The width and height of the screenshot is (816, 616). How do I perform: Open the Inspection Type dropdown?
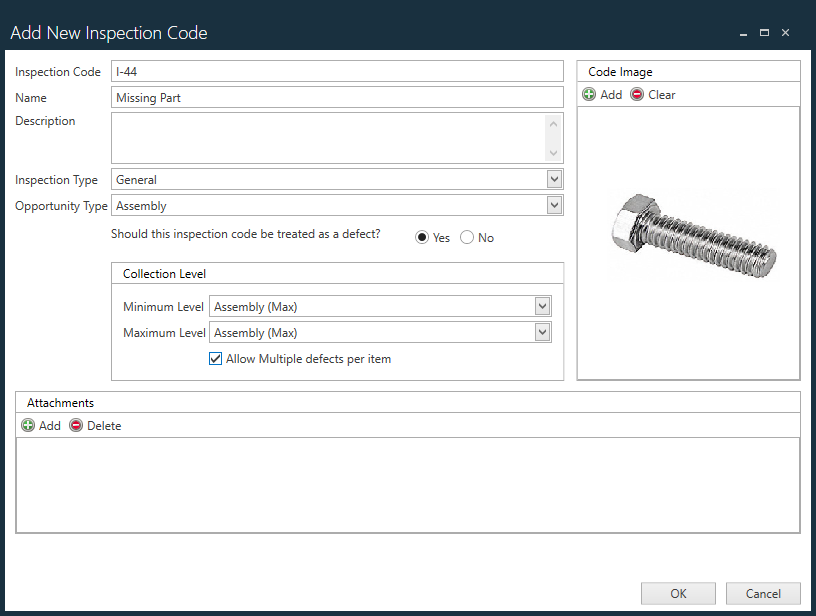(x=553, y=179)
